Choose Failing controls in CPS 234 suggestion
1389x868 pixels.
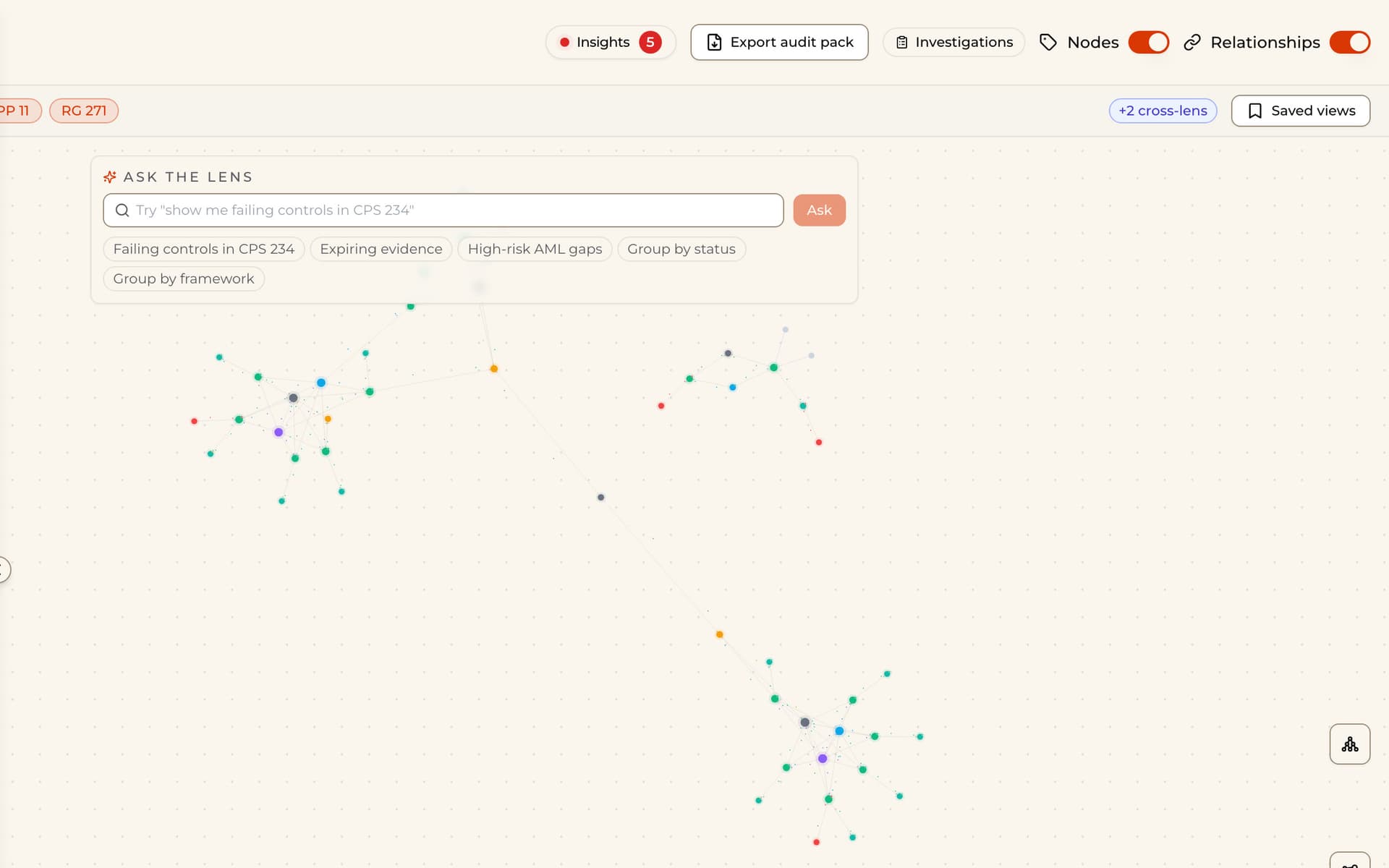(x=203, y=249)
